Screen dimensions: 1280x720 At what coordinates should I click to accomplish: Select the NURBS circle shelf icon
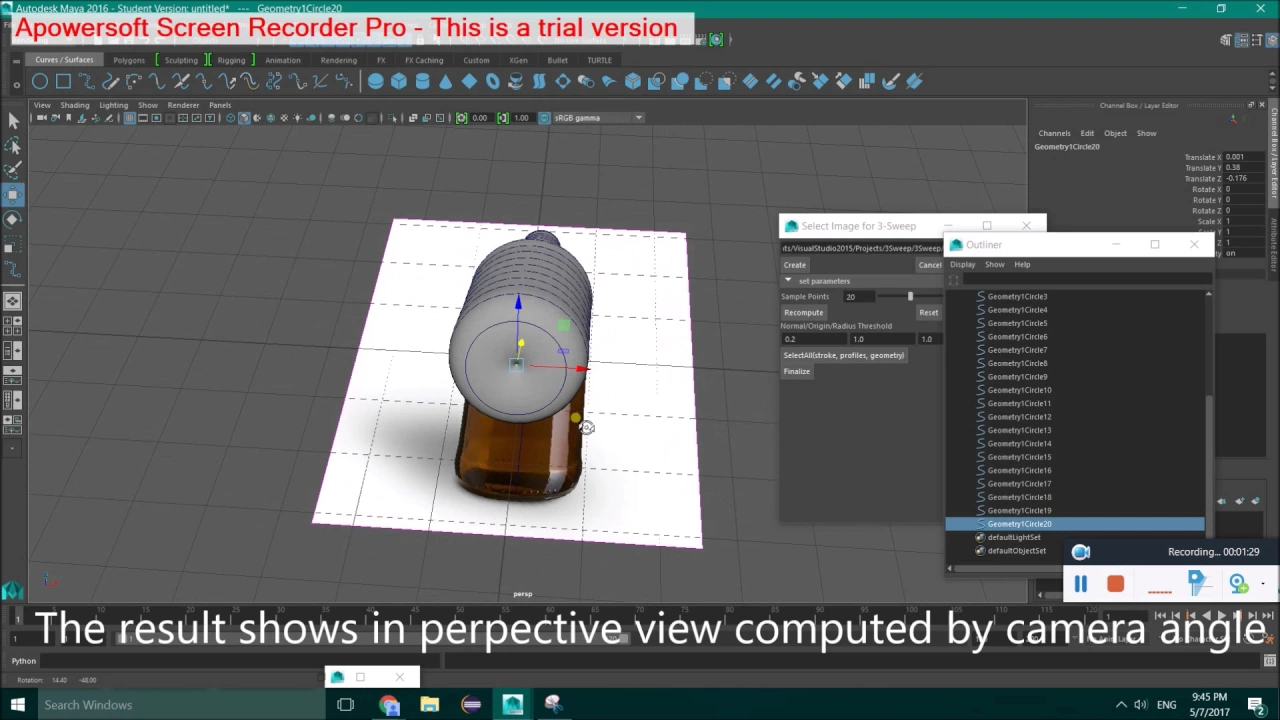39,81
